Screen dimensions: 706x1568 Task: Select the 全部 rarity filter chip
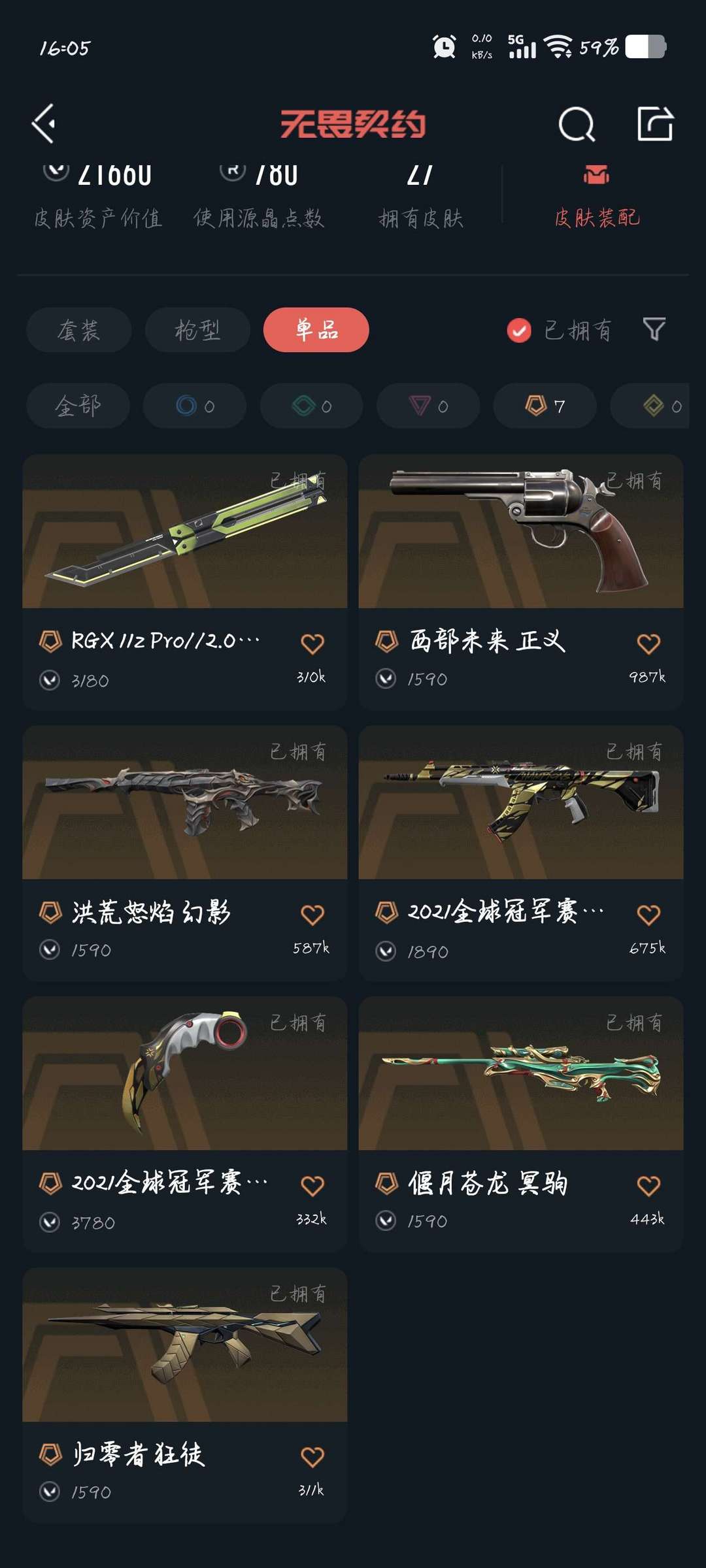(x=78, y=406)
